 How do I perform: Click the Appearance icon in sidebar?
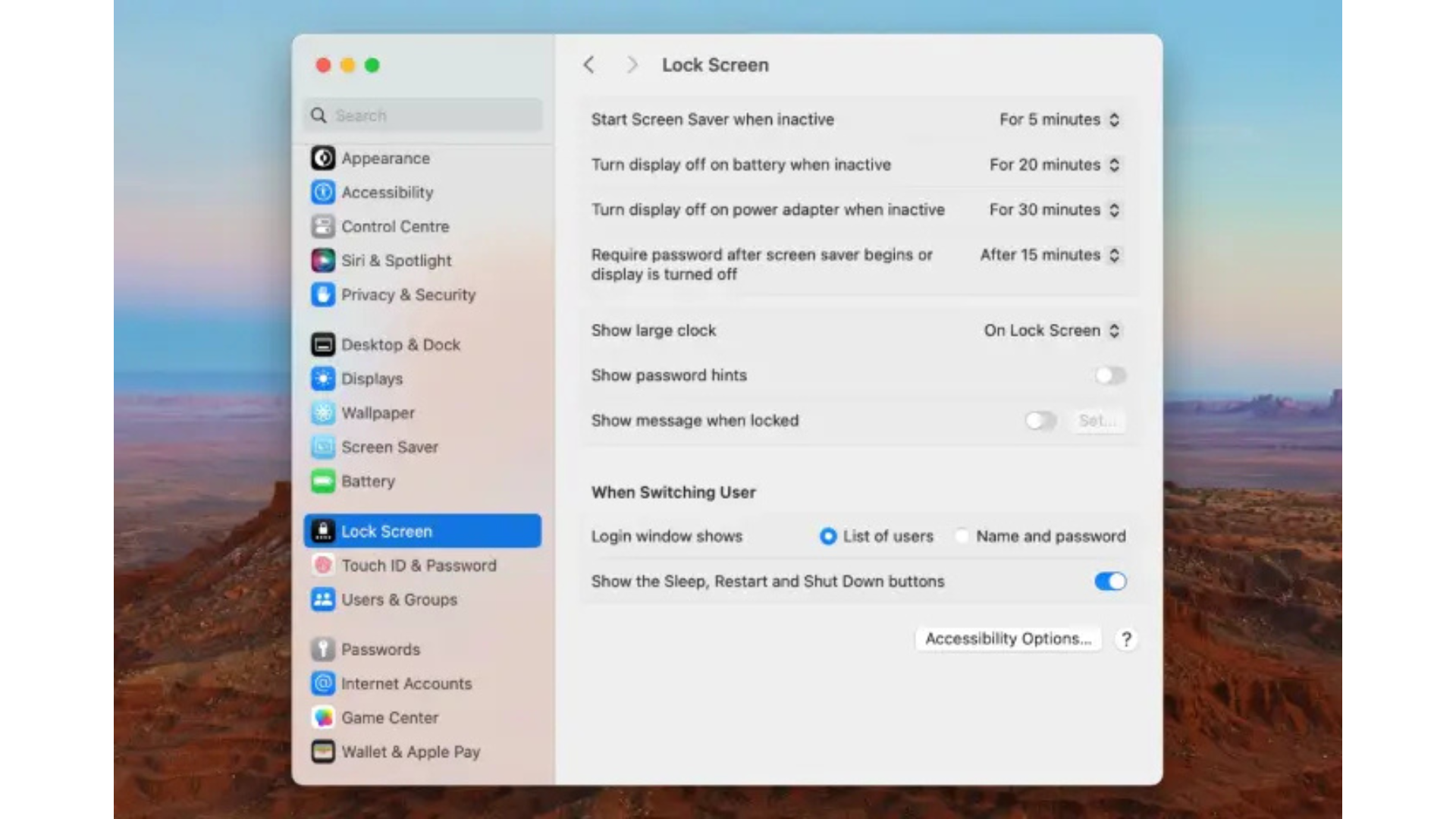tap(323, 158)
